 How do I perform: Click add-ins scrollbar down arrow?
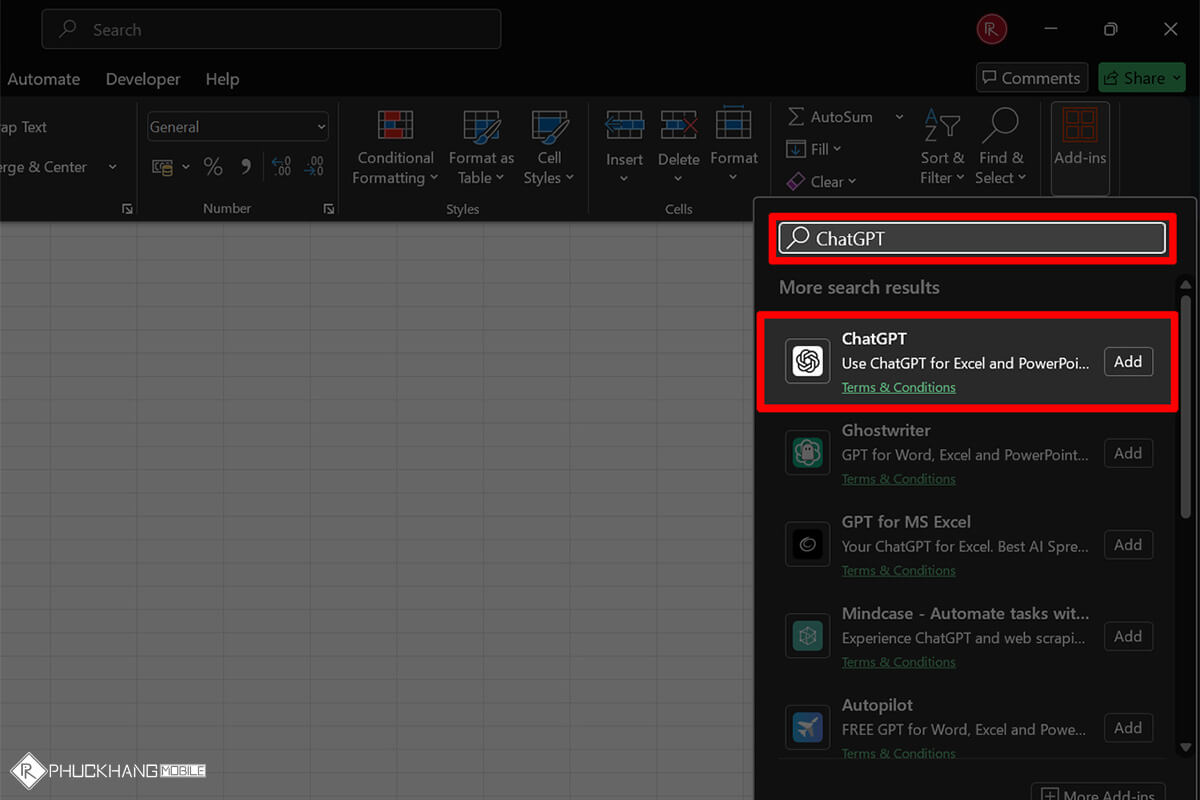click(x=1186, y=747)
